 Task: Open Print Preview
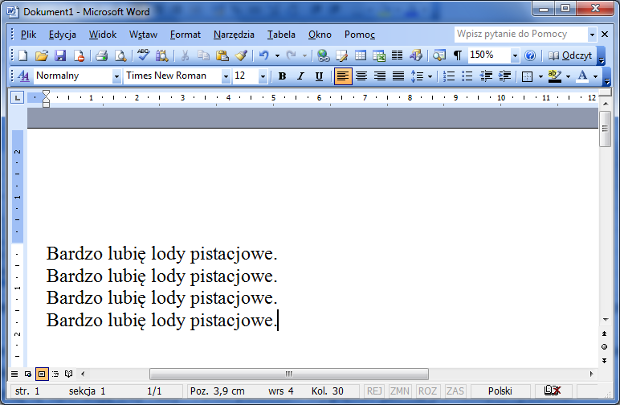(120, 55)
